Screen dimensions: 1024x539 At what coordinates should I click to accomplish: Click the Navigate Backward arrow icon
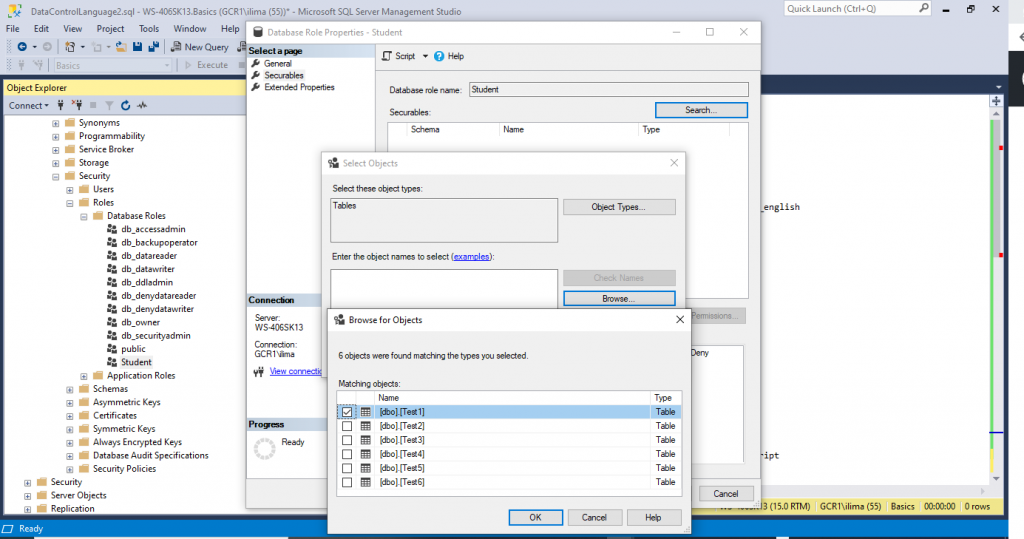(22, 46)
